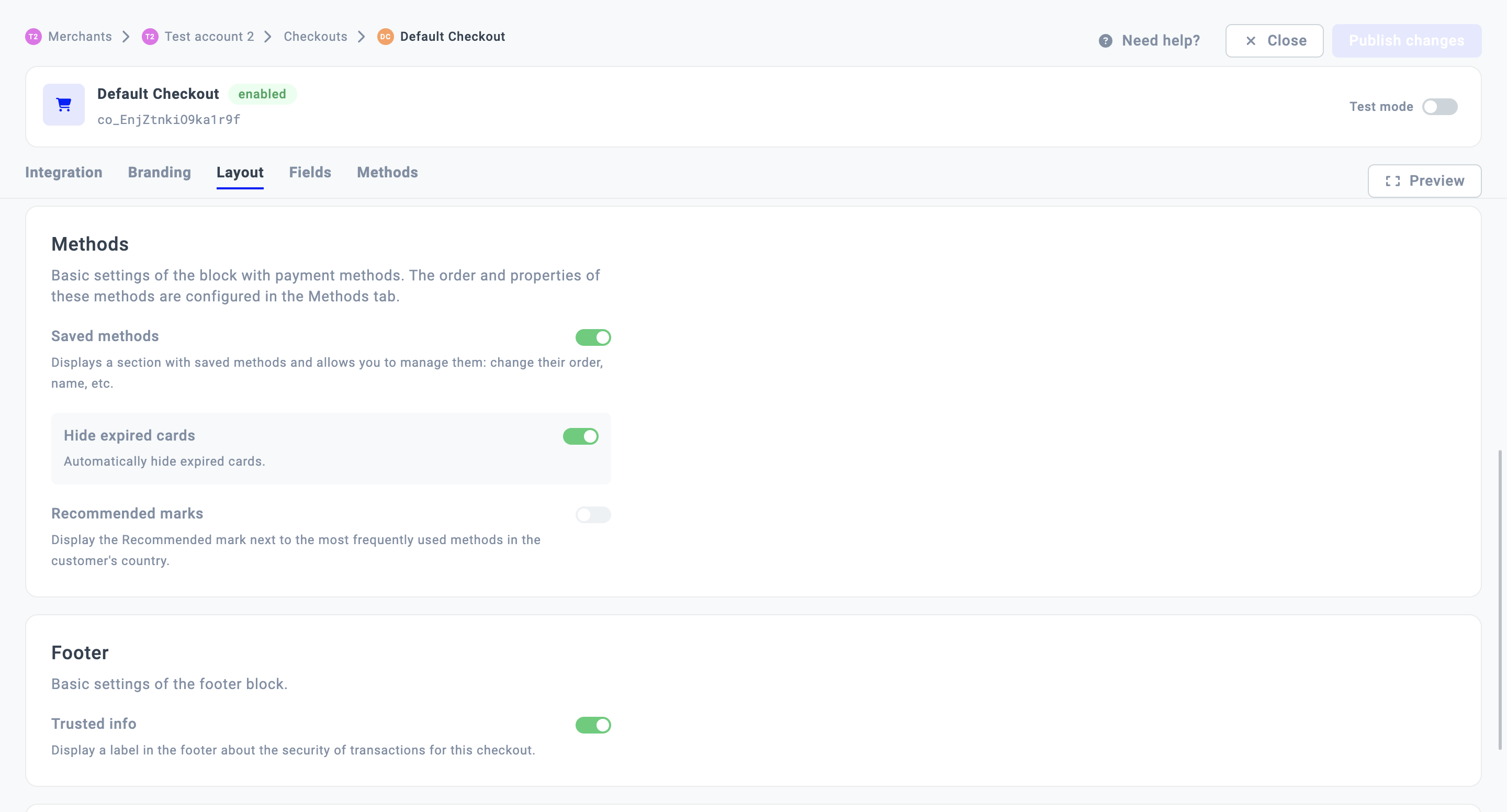Toggle the Test mode switch
Screen dimensions: 1507x812
1439,107
